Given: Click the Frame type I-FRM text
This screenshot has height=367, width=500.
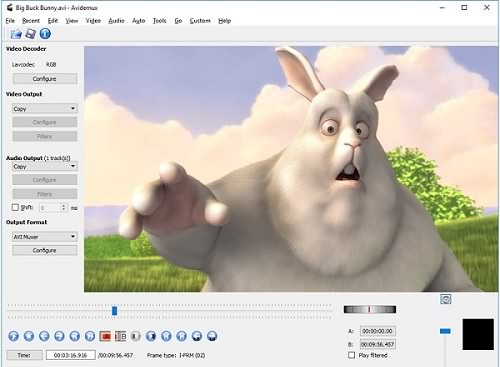Looking at the screenshot, I should [x=176, y=355].
